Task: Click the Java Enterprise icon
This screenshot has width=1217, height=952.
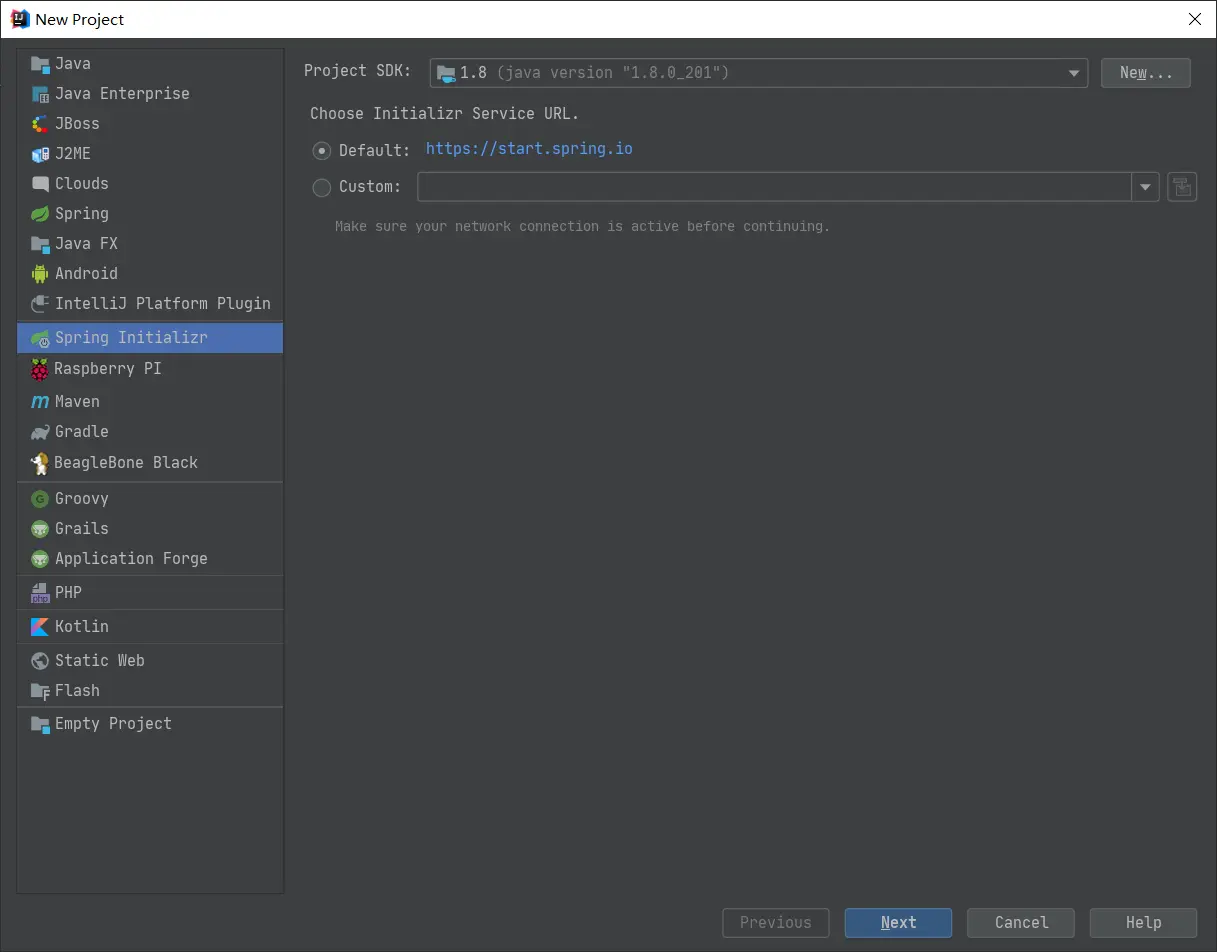Action: point(40,94)
